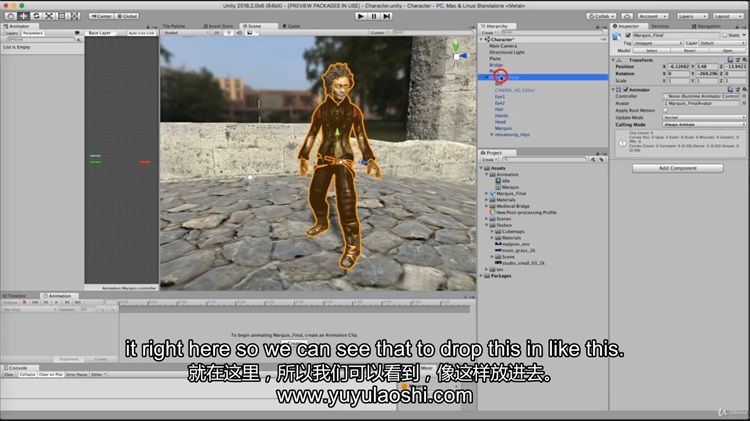Click the Animation record button
Screen dimensions: 750x421
(24, 302)
